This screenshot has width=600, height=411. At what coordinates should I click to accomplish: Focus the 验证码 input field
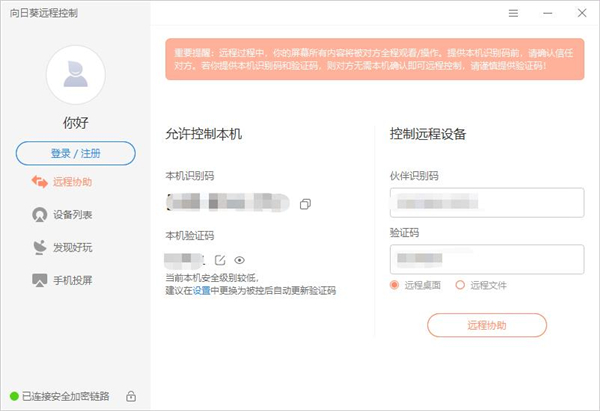click(x=487, y=260)
